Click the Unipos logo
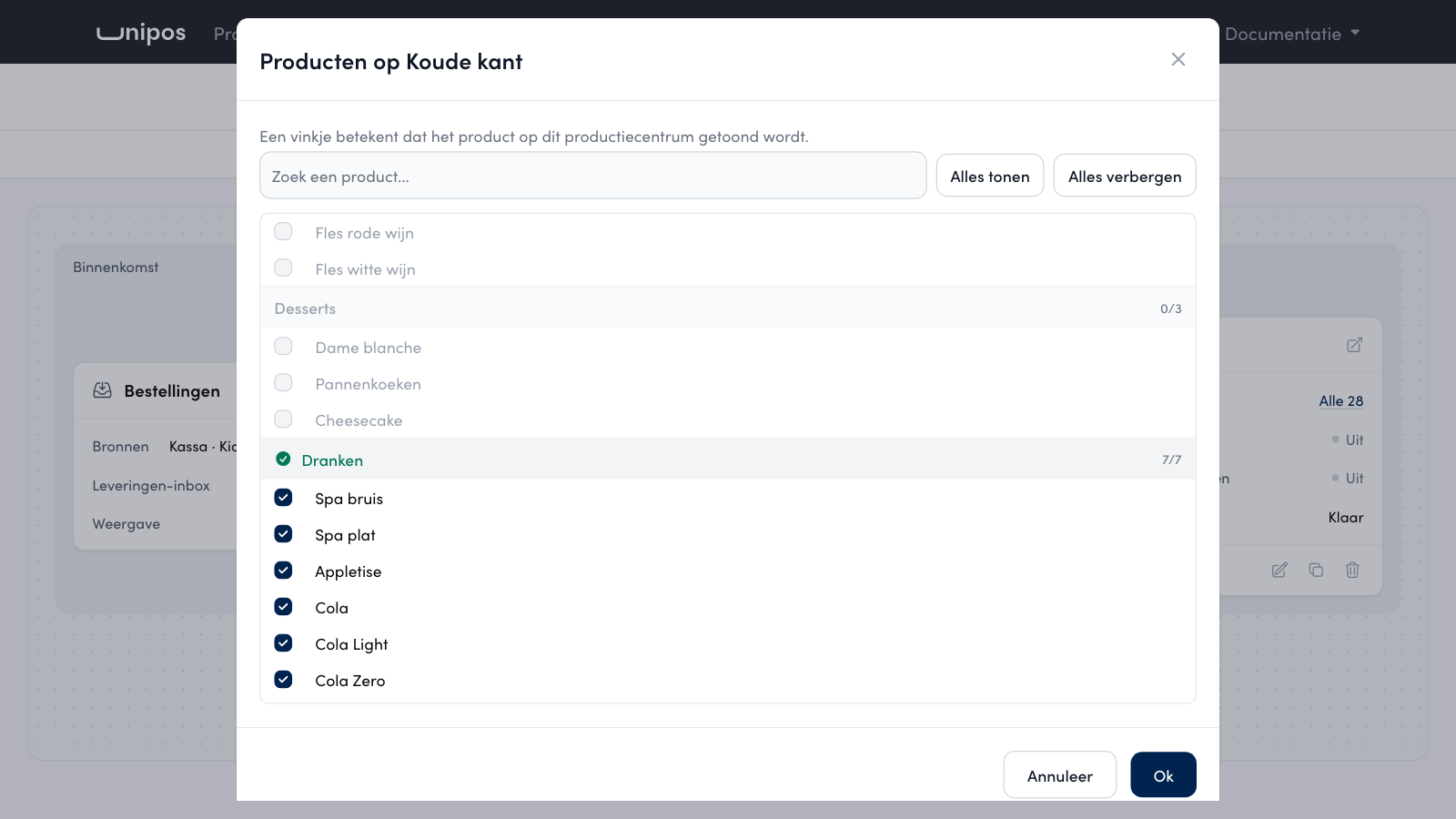This screenshot has width=1456, height=819. pyautogui.click(x=141, y=33)
